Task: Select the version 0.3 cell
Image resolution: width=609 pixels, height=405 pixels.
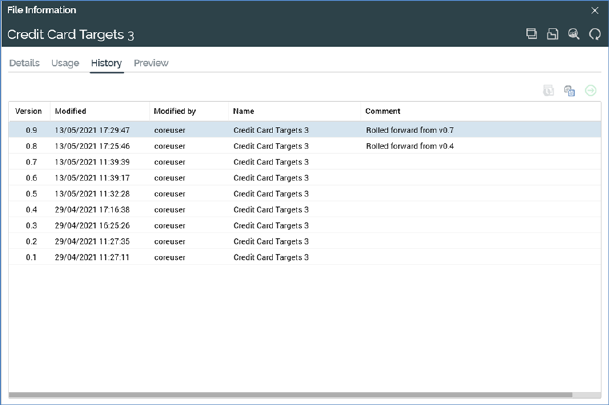Action: coord(31,226)
